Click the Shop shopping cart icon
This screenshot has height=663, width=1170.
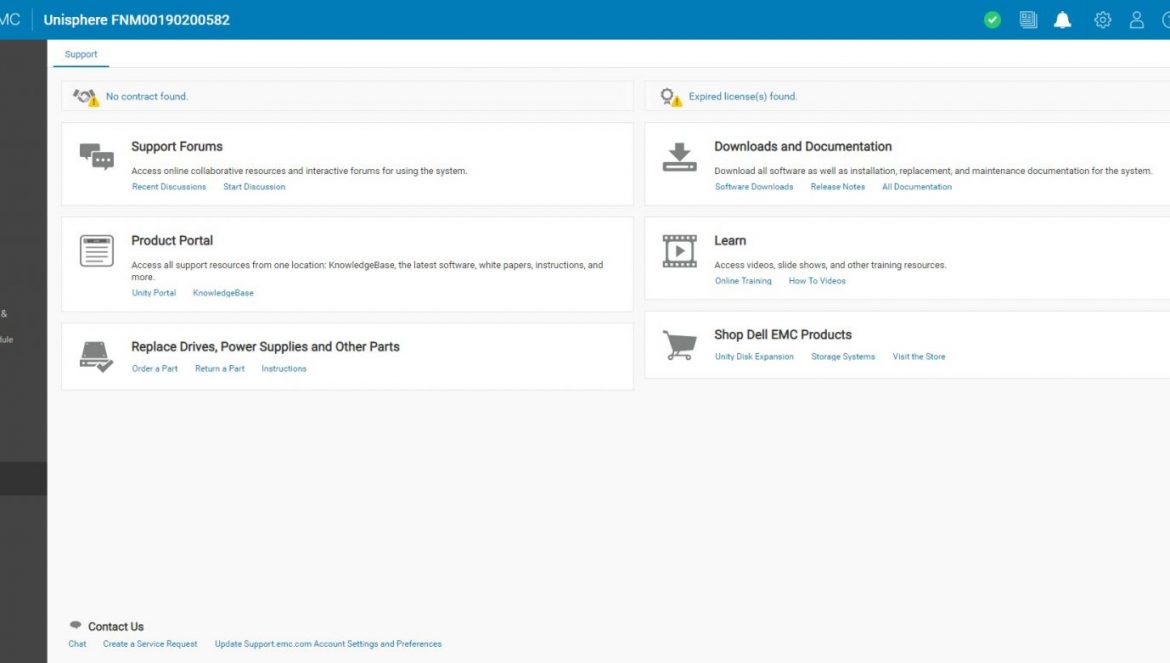point(679,346)
